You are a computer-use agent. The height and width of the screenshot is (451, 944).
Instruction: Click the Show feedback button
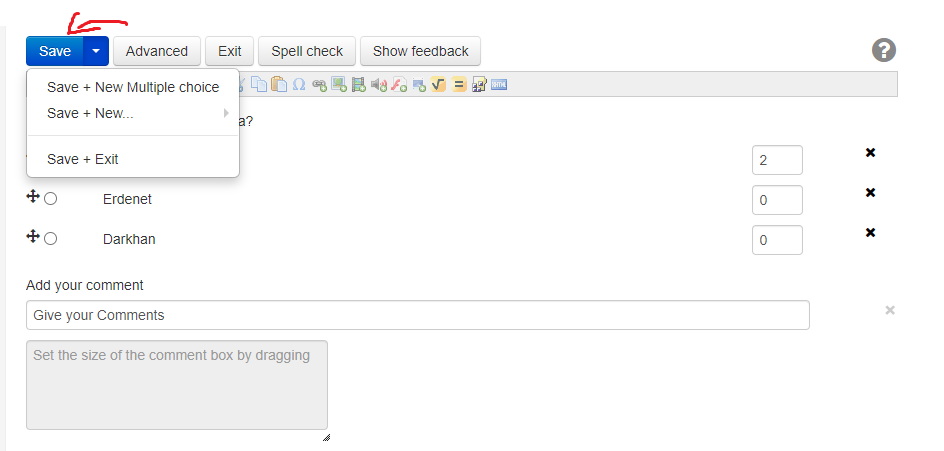[420, 51]
